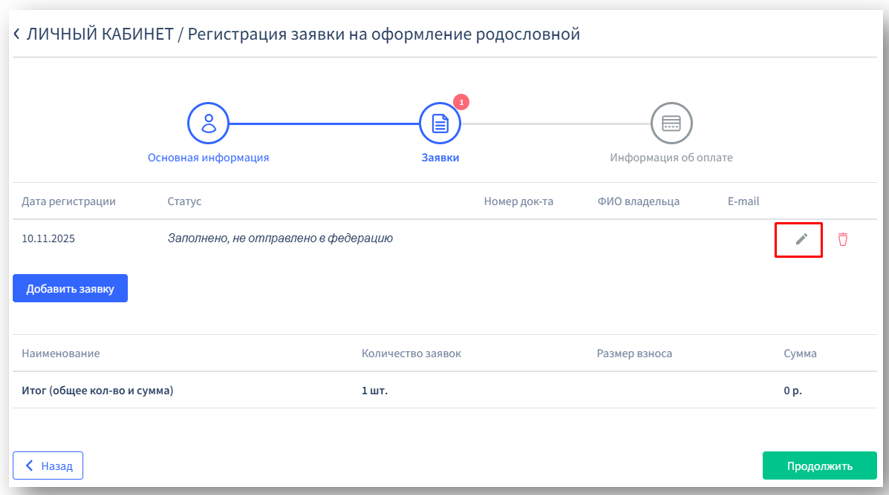Click the ФИО владельца column header
This screenshot has width=889, height=495.
click(638, 201)
